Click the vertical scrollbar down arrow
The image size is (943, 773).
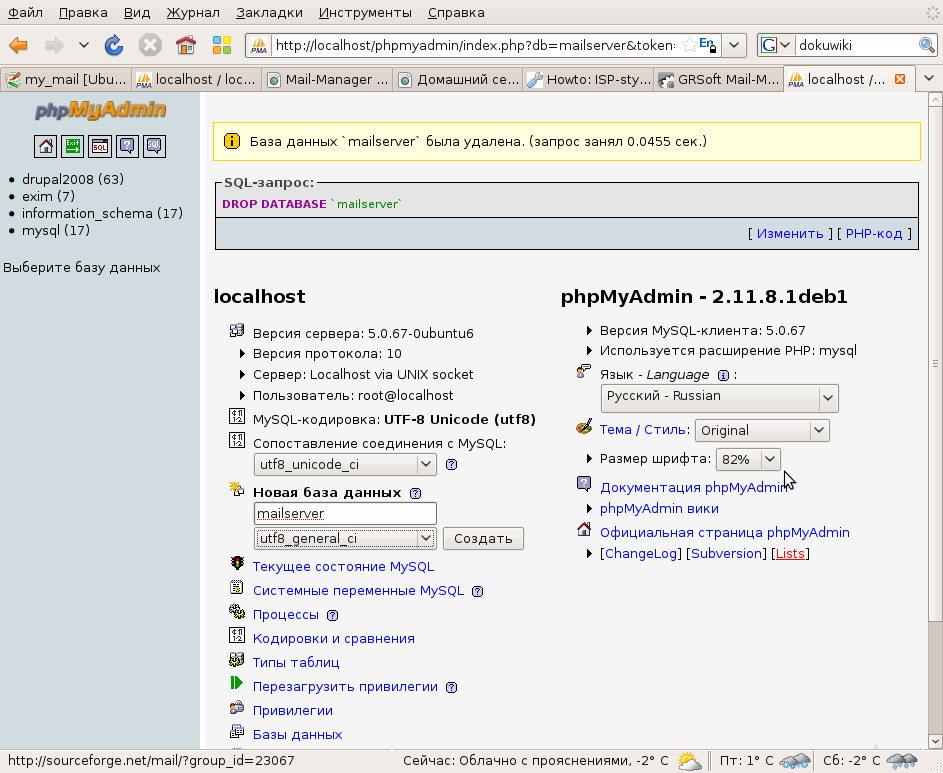pos(935,741)
